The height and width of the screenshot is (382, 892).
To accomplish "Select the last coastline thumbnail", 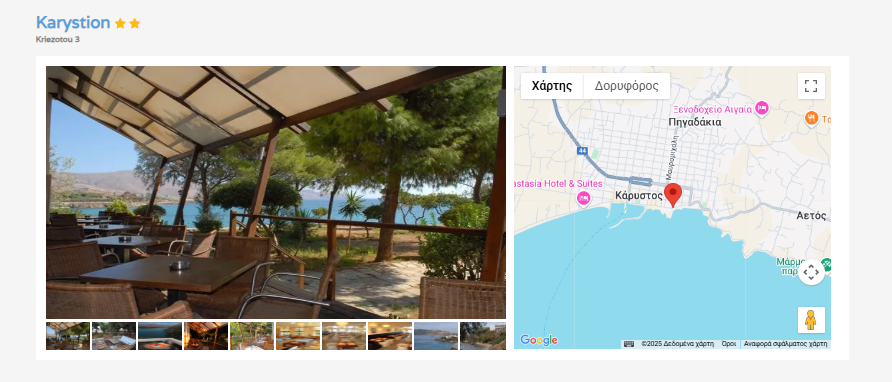I will 482,336.
